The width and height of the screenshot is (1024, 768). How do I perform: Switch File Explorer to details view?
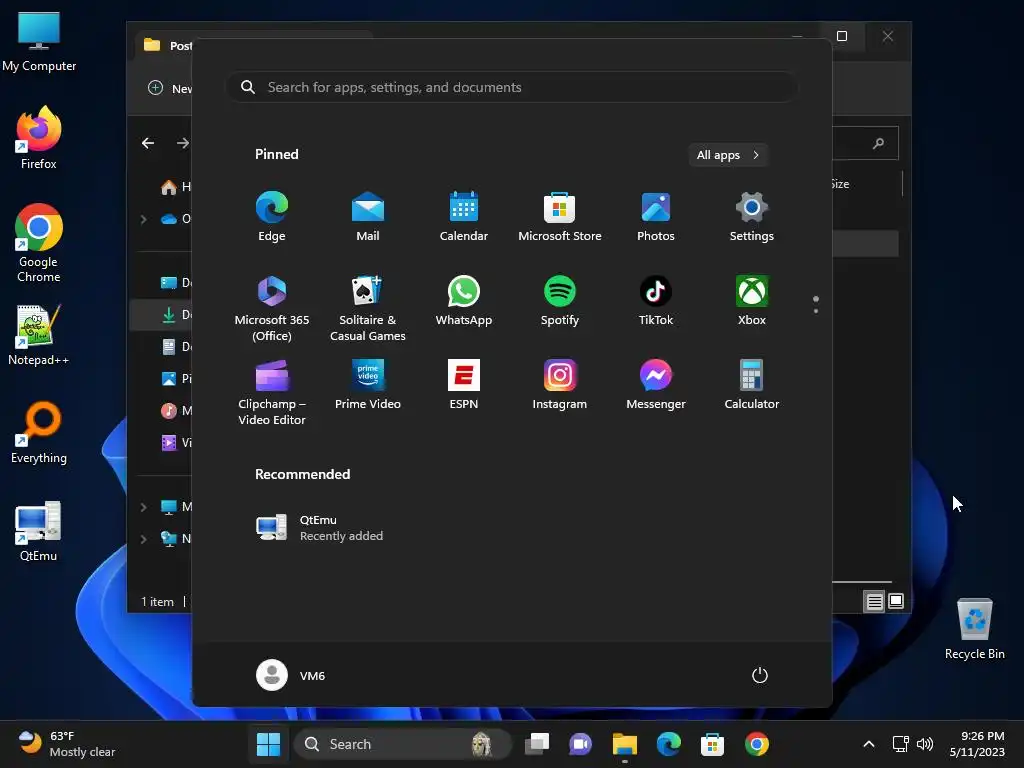pyautogui.click(x=874, y=601)
